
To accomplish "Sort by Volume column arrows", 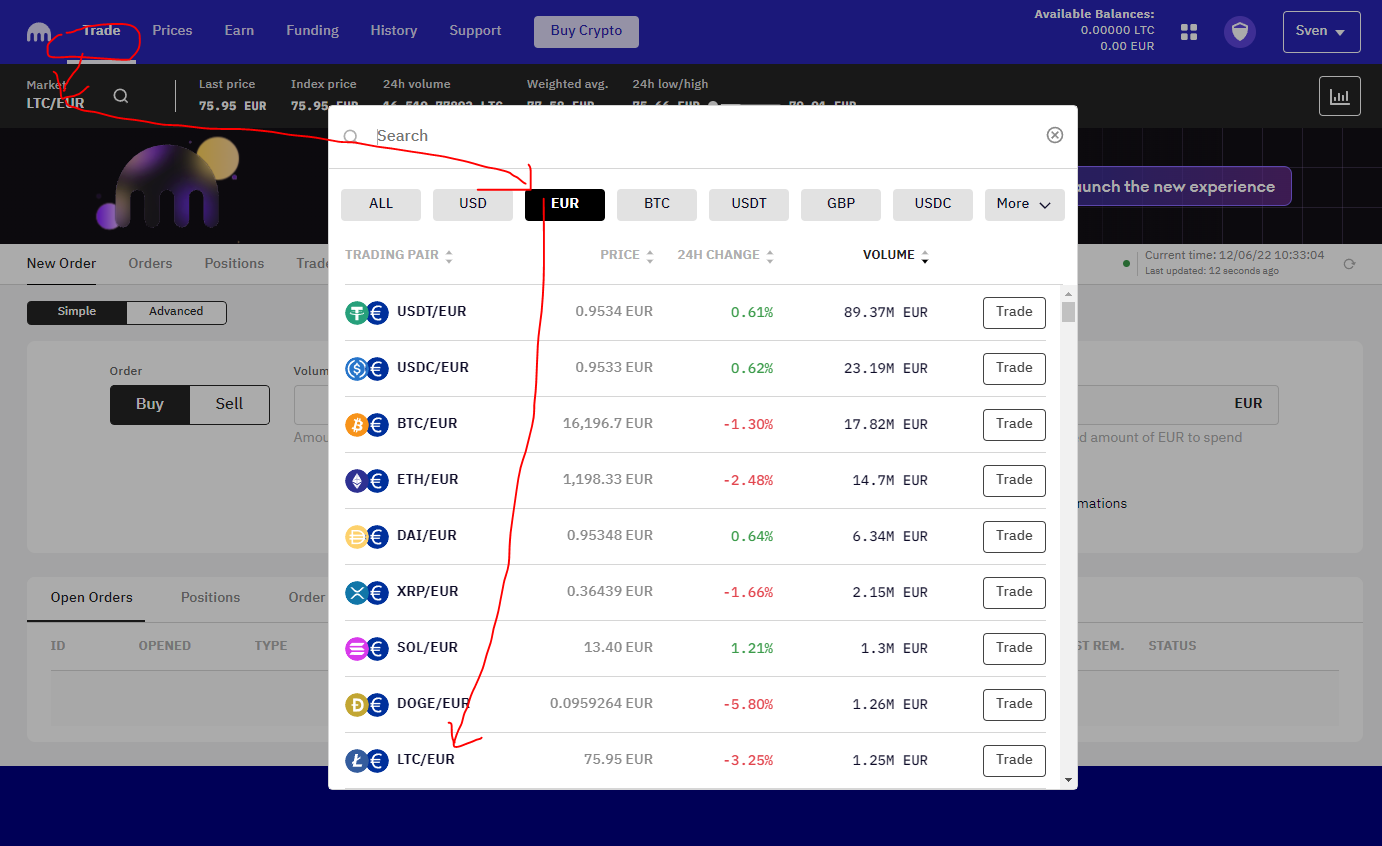I will tap(925, 256).
